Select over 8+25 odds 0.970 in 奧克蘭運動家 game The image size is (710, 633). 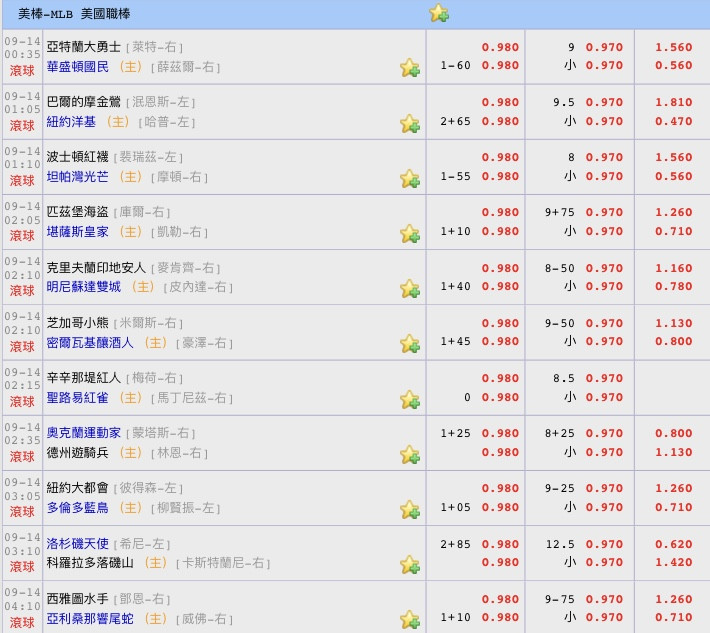[604, 433]
